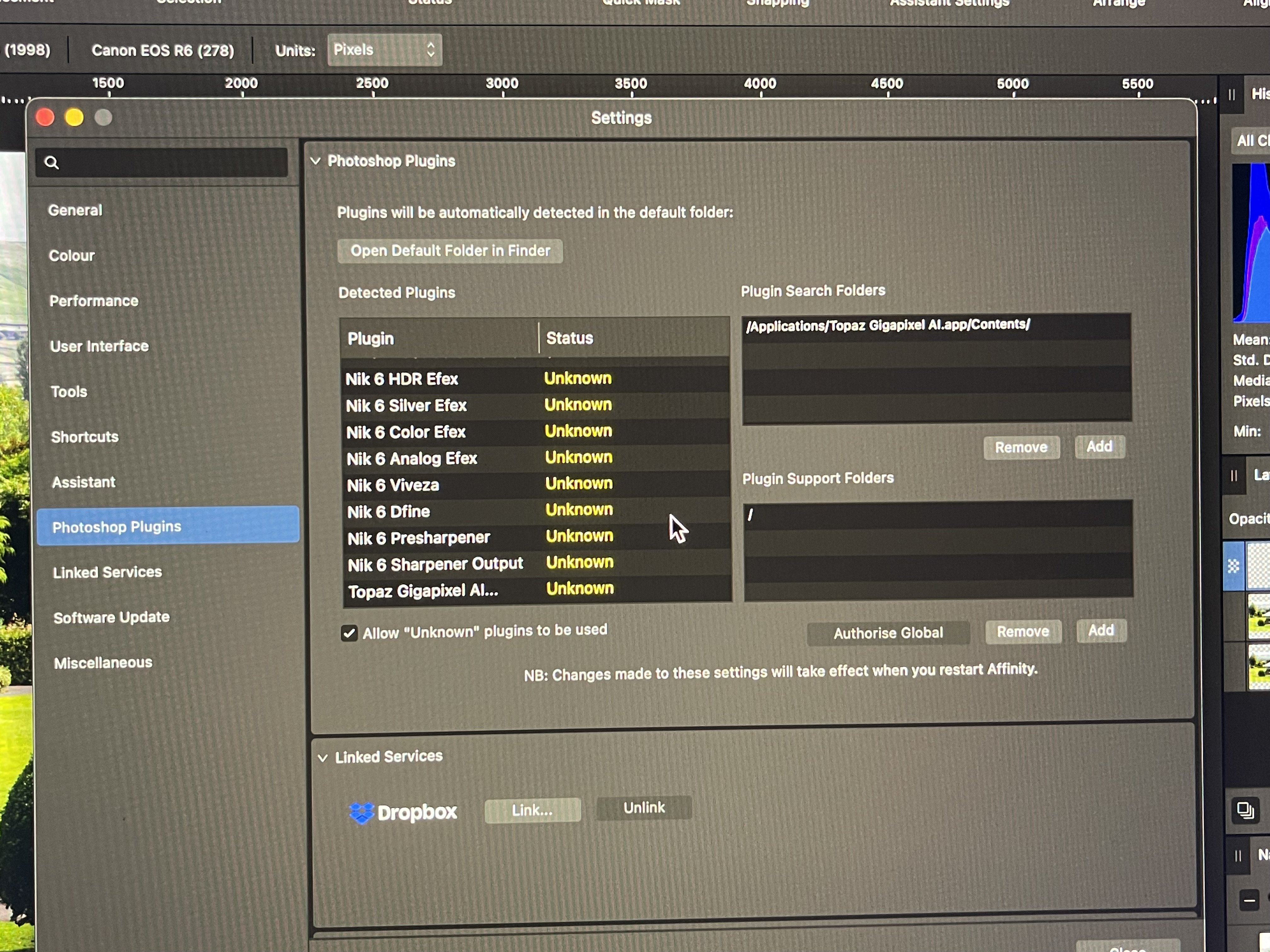
Task: Open General settings category
Action: pos(75,211)
